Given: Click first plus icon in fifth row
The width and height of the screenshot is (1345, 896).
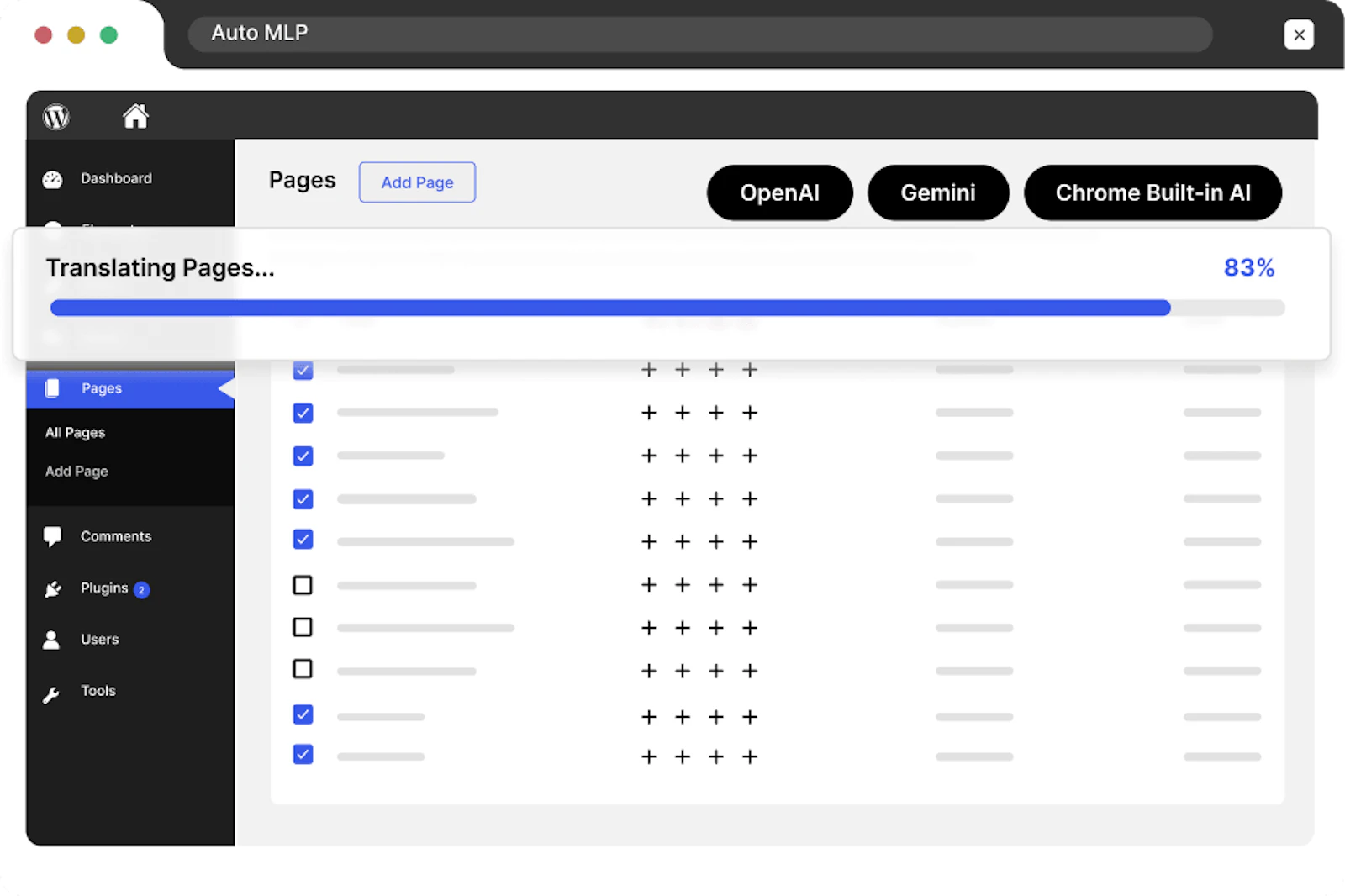Looking at the screenshot, I should (x=648, y=542).
